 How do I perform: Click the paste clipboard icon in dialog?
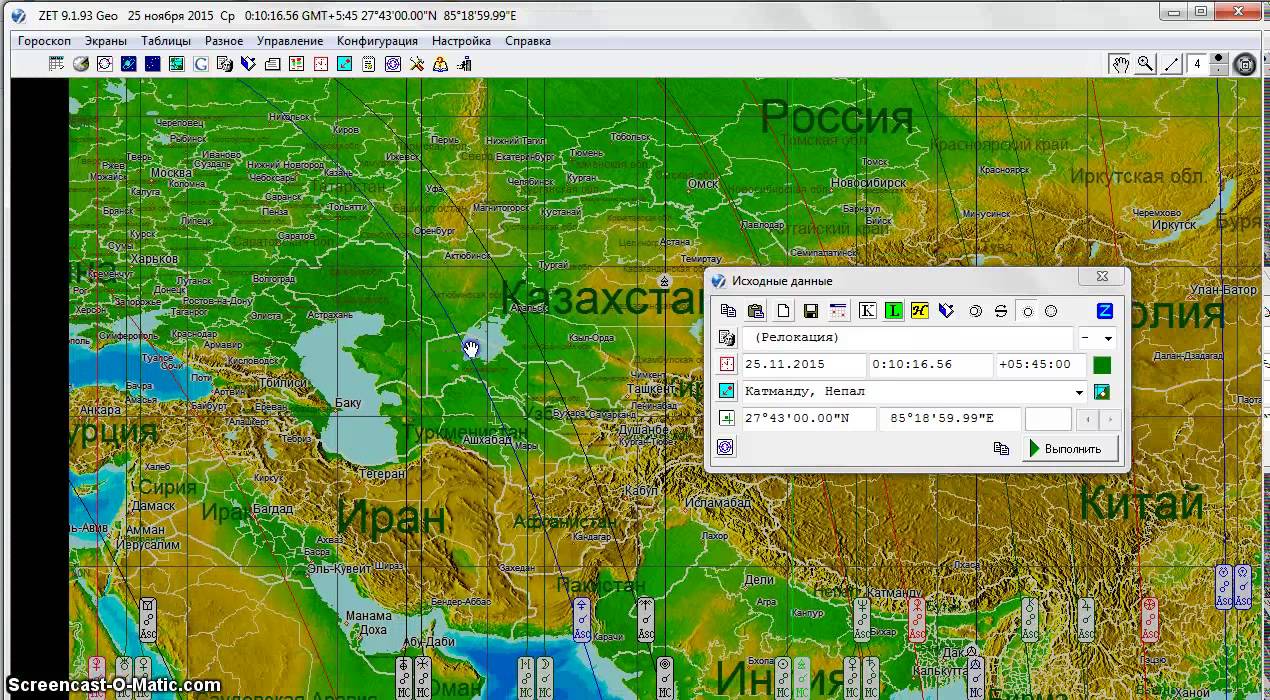pyautogui.click(x=756, y=311)
